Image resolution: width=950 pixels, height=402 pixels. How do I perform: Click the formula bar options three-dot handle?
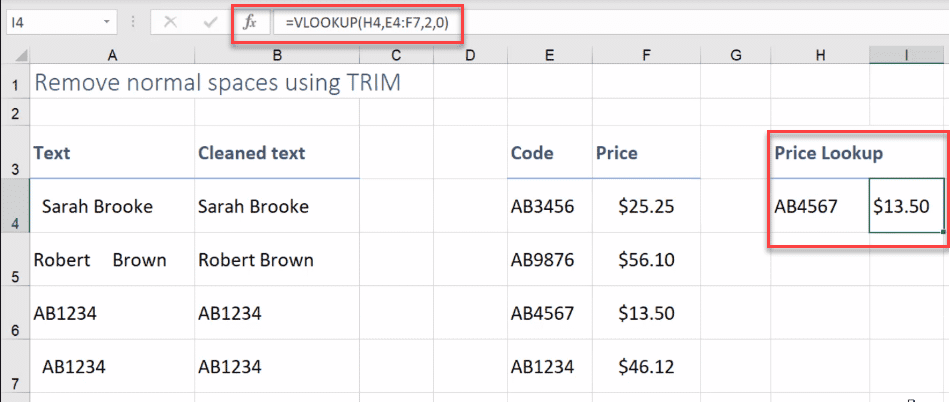(x=133, y=22)
